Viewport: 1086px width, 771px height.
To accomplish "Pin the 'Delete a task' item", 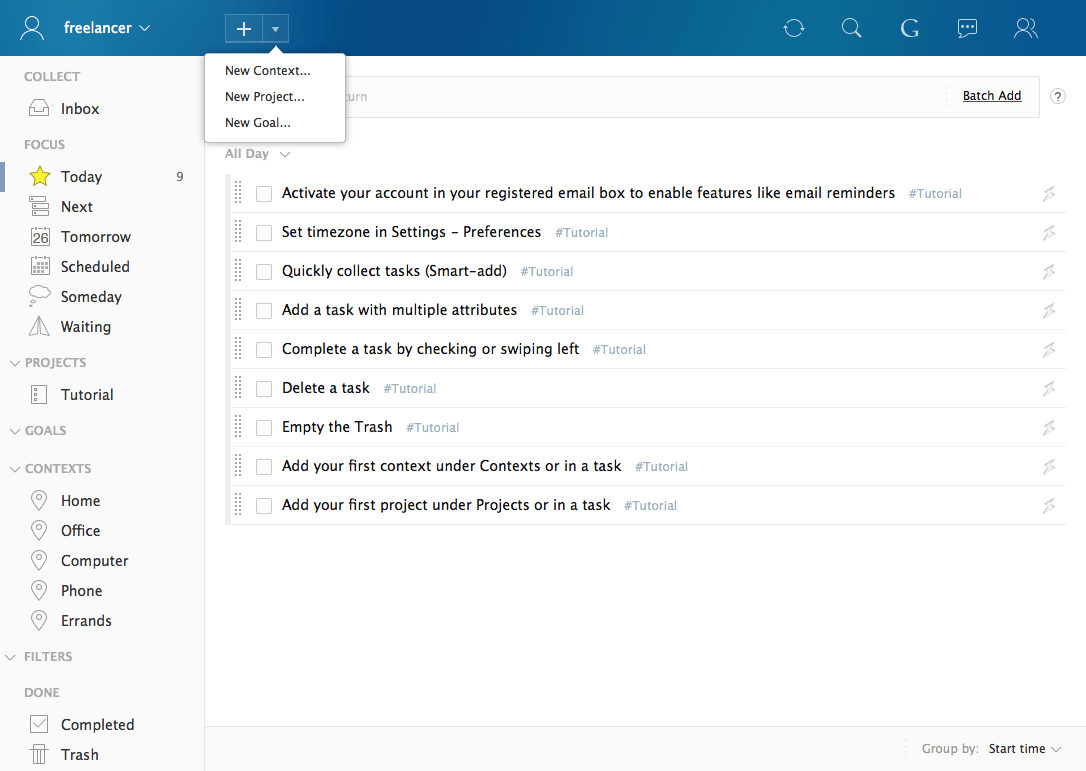I will (1049, 389).
